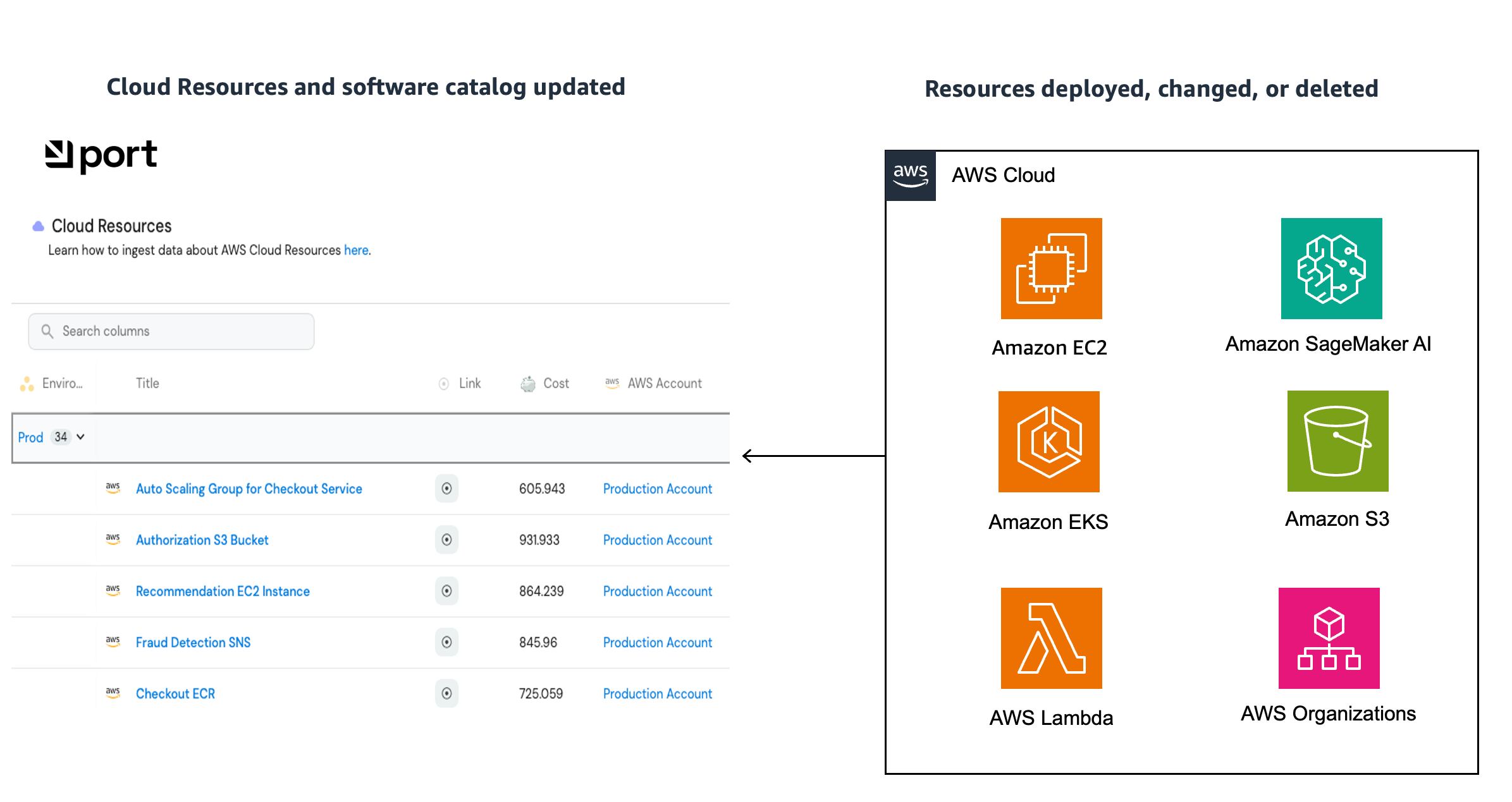Click Production Account for Fraud Detection SNS
1512x802 pixels.
[657, 642]
